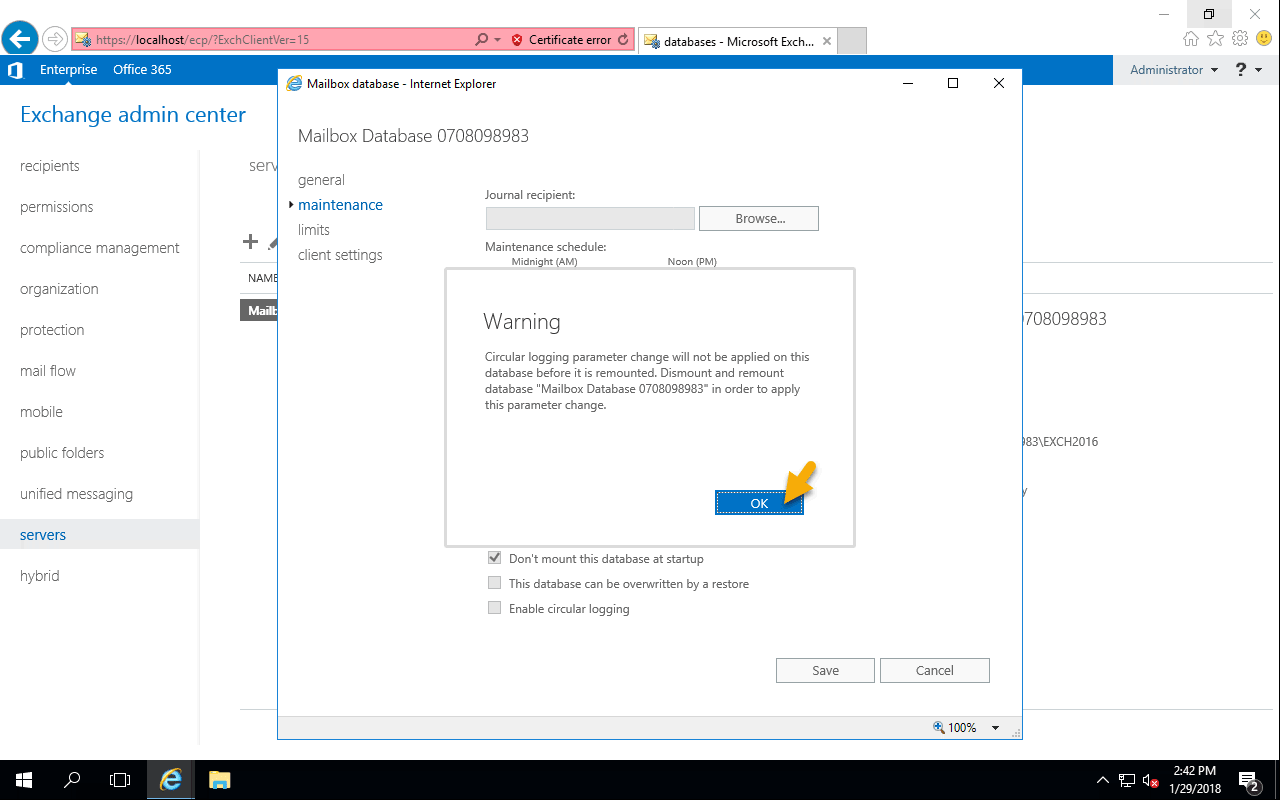Open permissions in the left navigation

(x=57, y=207)
